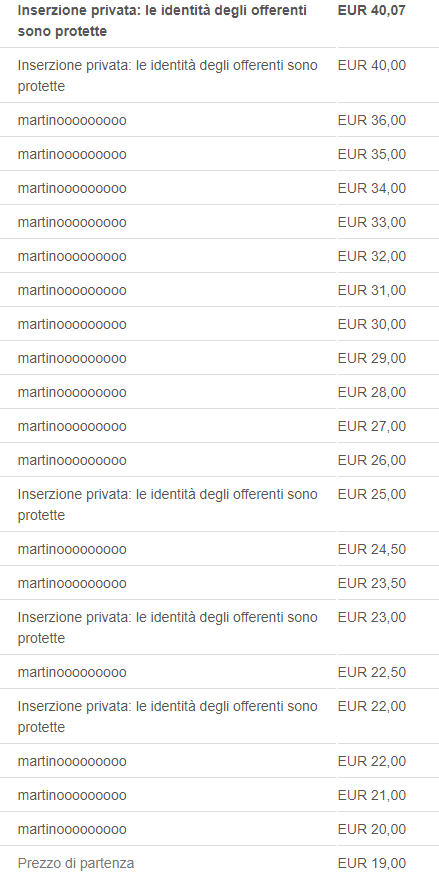Image resolution: width=439 pixels, height=876 pixels.
Task: Click the Prezzo di partenza label
Action: point(75,863)
